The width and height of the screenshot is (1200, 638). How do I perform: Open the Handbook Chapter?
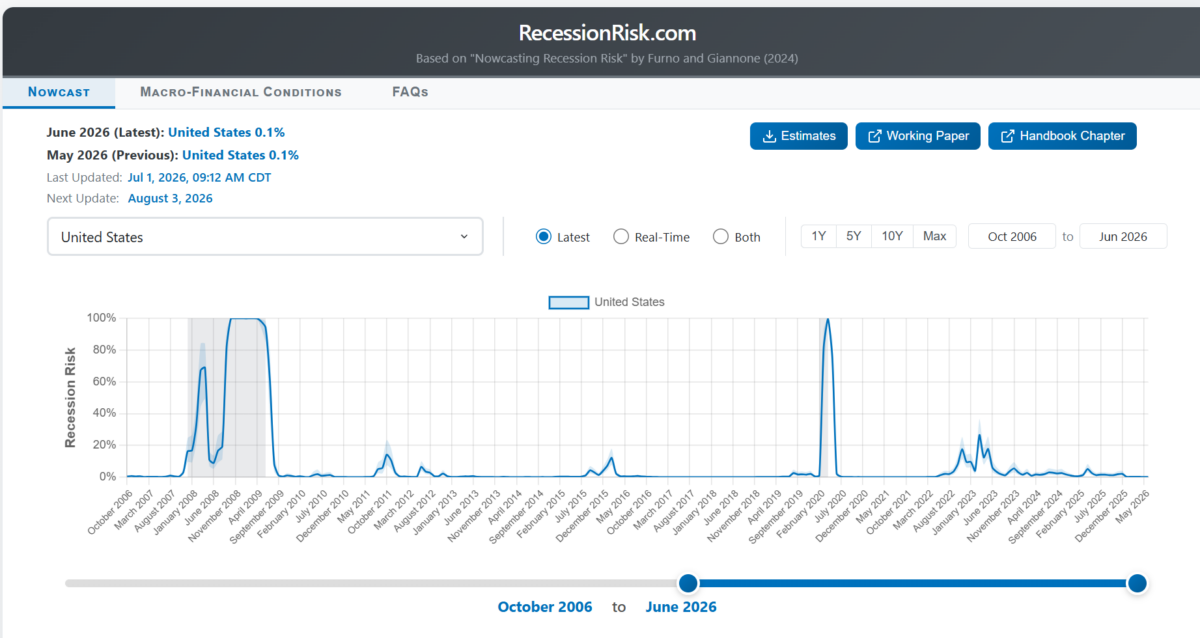(1062, 136)
